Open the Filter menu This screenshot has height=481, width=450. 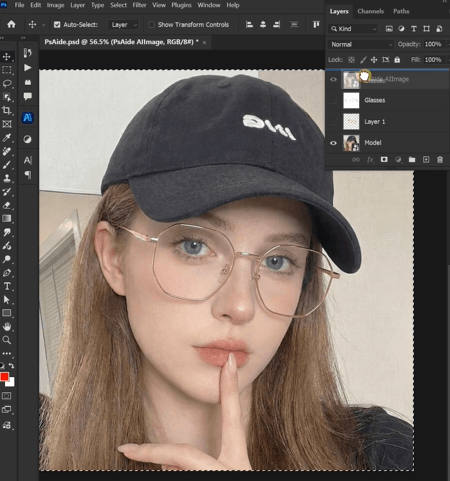click(139, 5)
